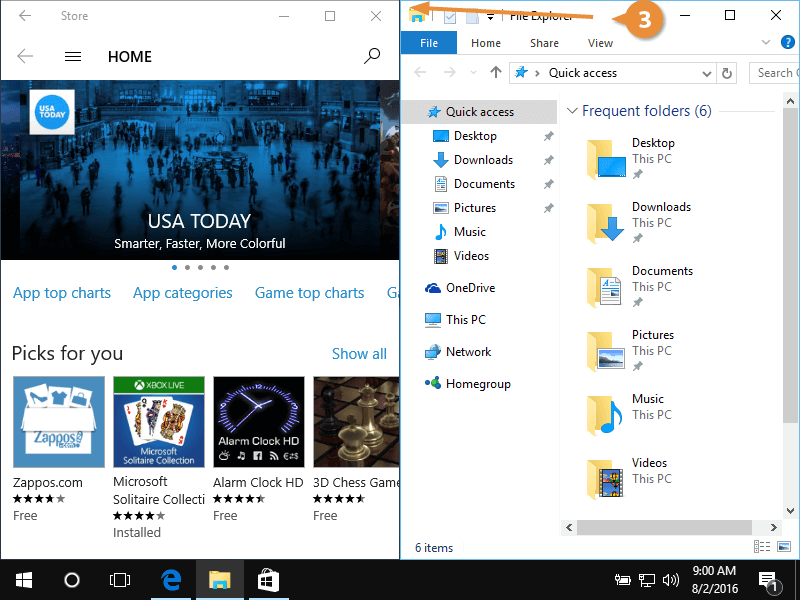
Task: Select Pictures in the navigation pane
Action: click(474, 208)
